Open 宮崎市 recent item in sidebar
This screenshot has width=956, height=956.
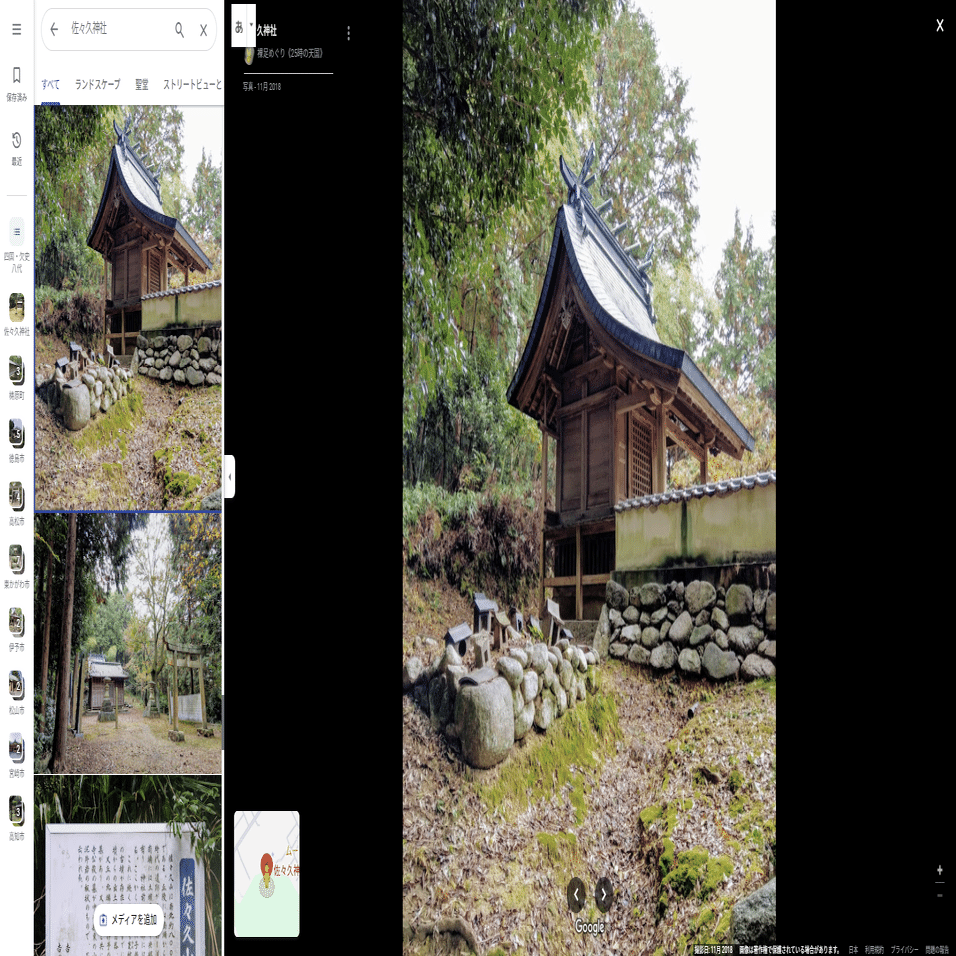tap(16, 755)
